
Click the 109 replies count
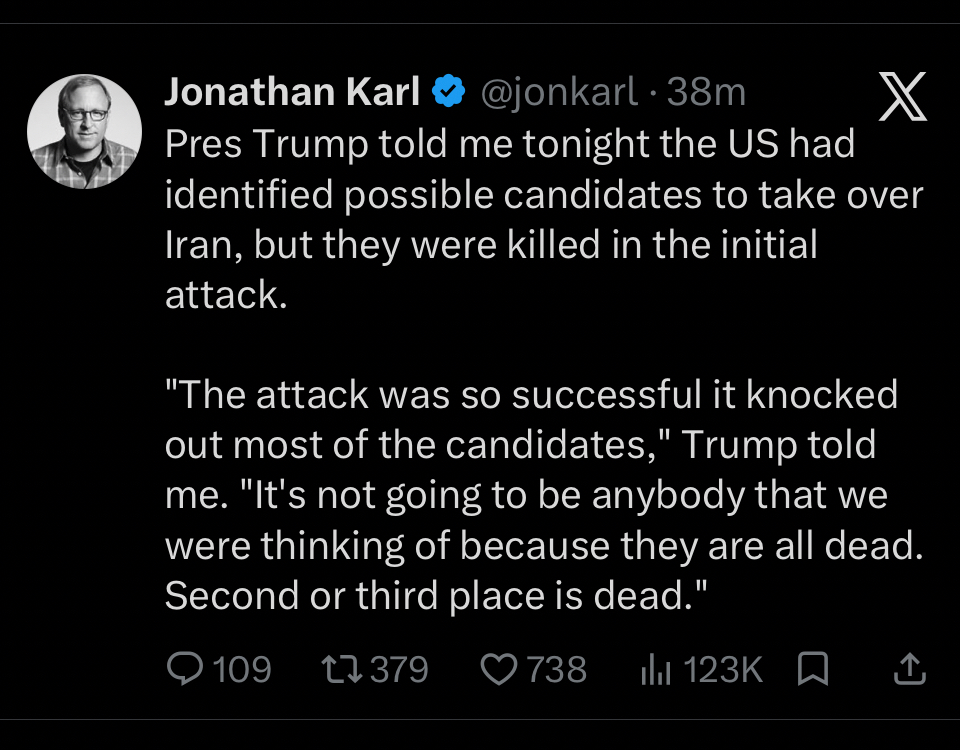(x=243, y=668)
